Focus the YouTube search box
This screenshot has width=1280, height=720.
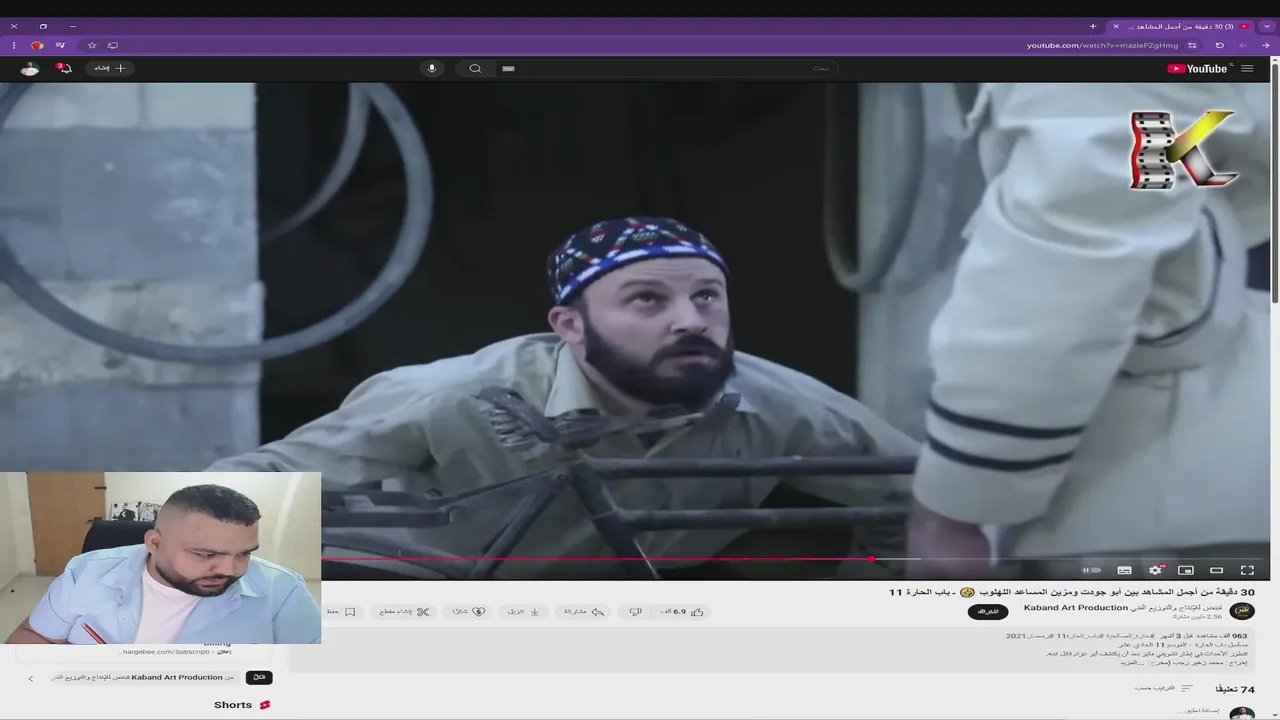(665, 68)
